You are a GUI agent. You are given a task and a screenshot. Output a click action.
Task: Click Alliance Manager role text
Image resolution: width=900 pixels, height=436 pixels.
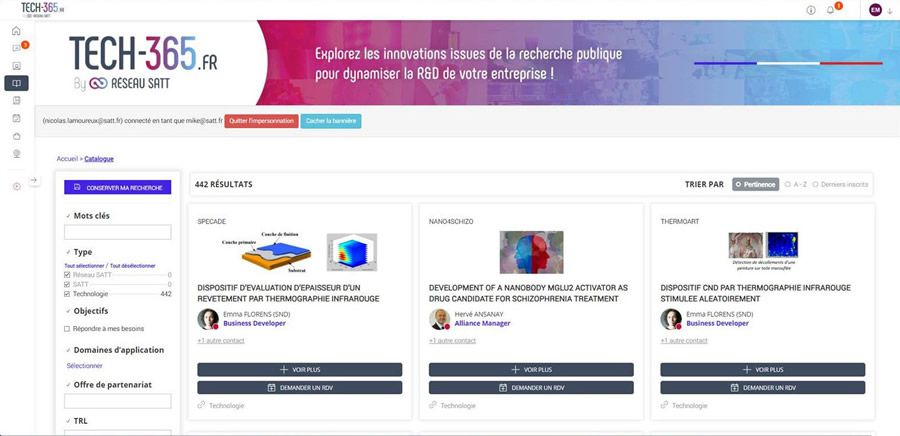pos(482,324)
